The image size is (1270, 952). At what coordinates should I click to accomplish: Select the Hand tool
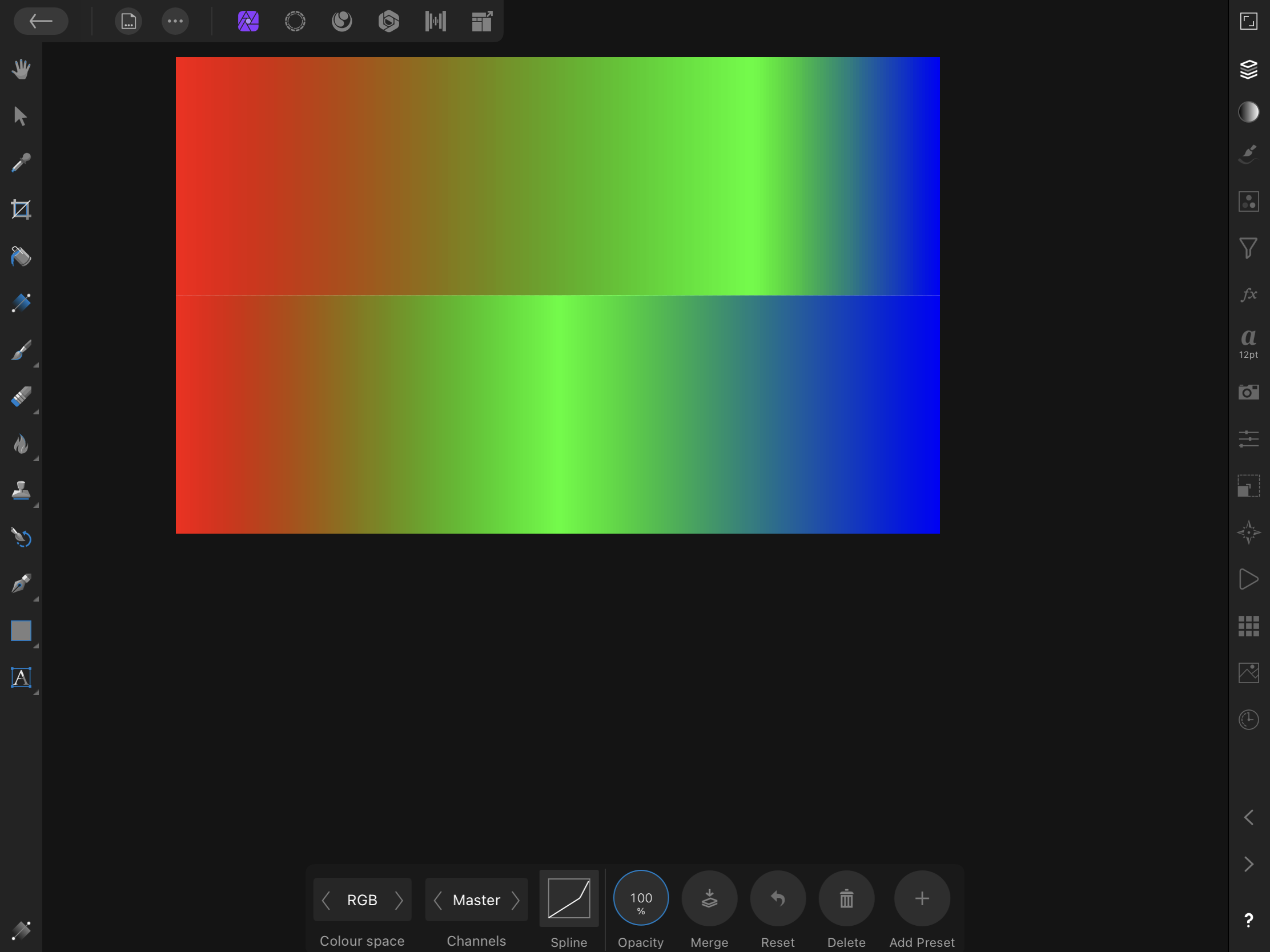coord(21,68)
